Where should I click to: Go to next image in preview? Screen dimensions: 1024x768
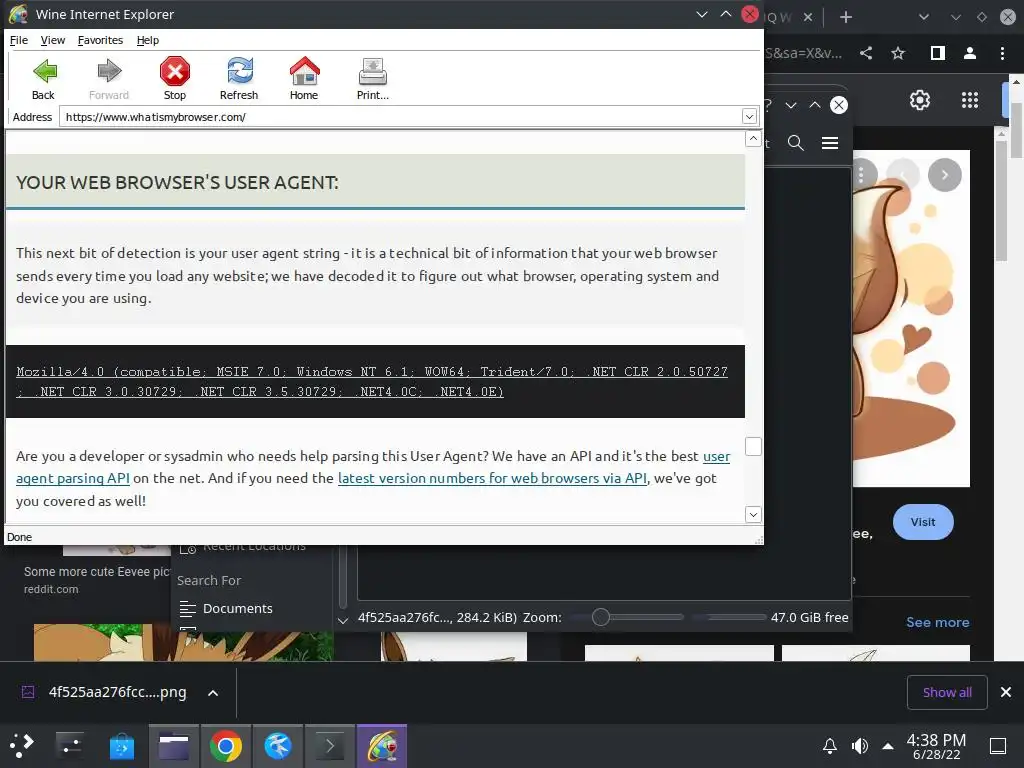pos(944,175)
